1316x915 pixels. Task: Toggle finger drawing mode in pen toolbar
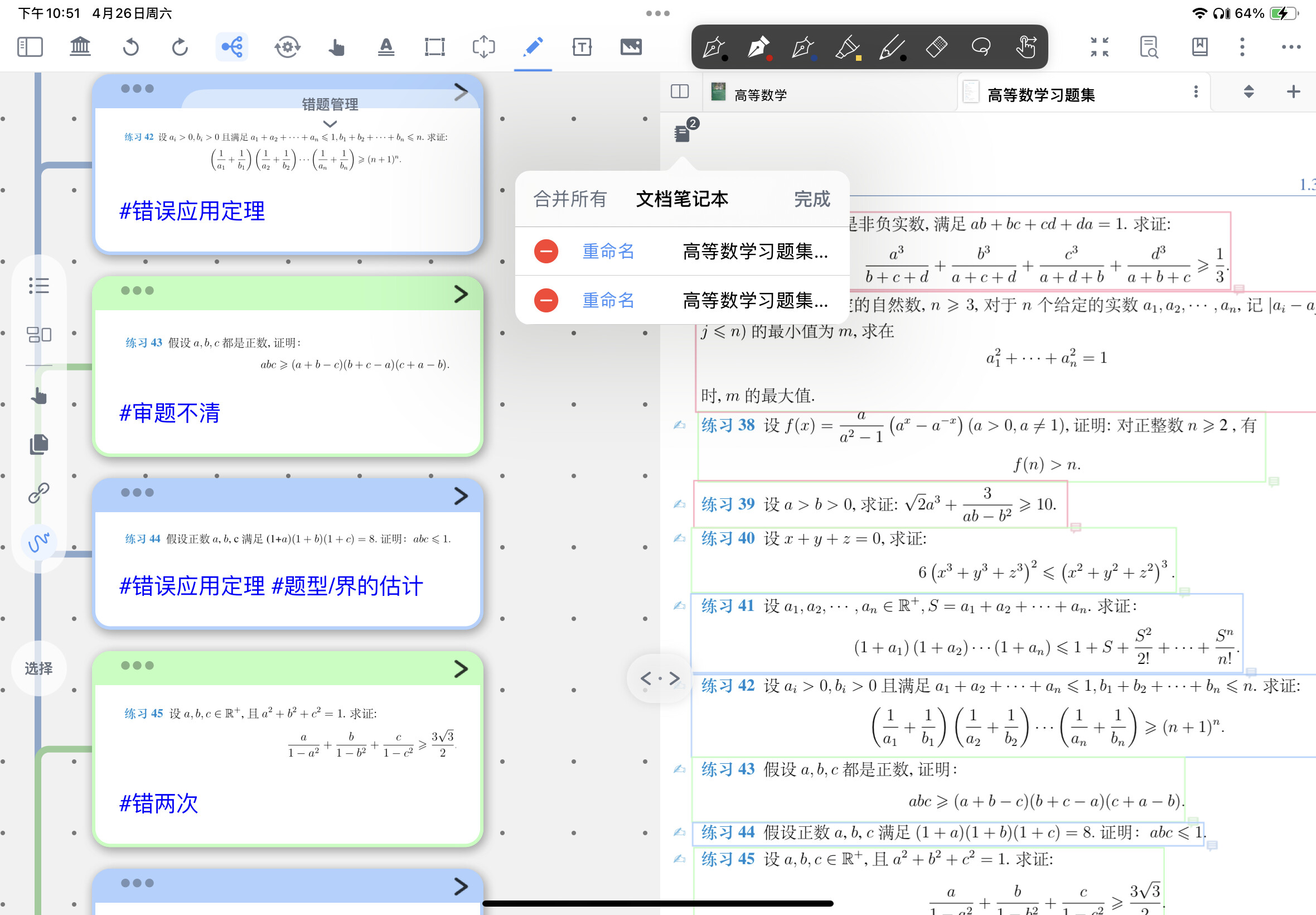click(x=1025, y=47)
